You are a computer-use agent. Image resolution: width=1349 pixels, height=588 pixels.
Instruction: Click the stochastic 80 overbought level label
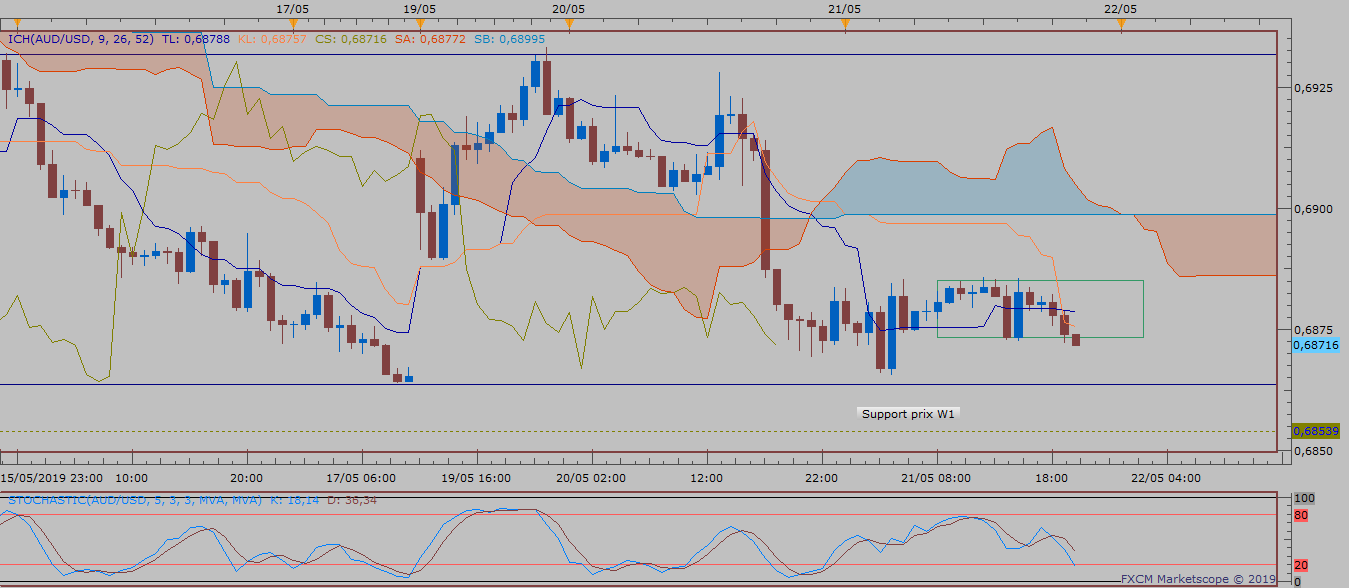point(1298,516)
